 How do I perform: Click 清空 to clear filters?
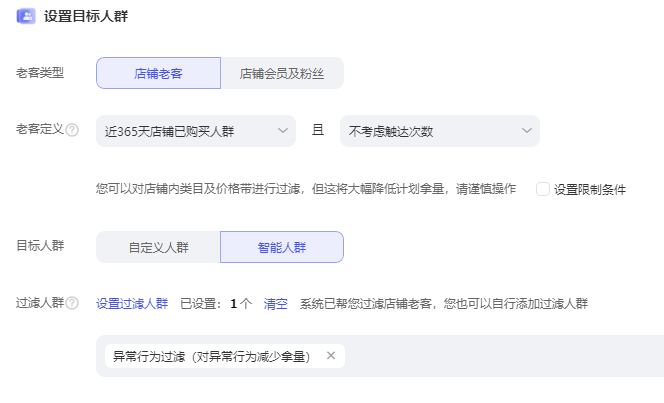click(275, 303)
